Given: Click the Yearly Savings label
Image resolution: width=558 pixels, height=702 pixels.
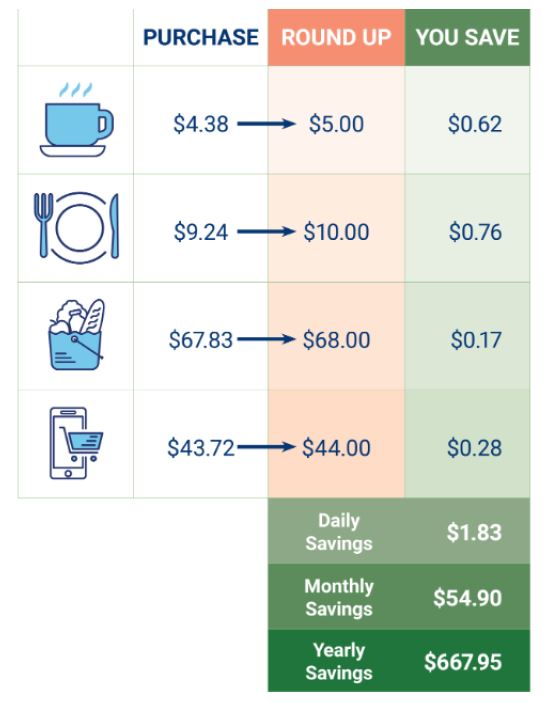Looking at the screenshot, I should 339,662.
